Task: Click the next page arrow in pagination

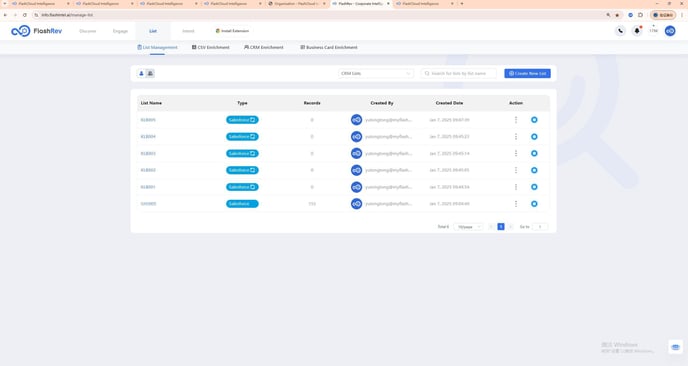Action: (x=510, y=227)
